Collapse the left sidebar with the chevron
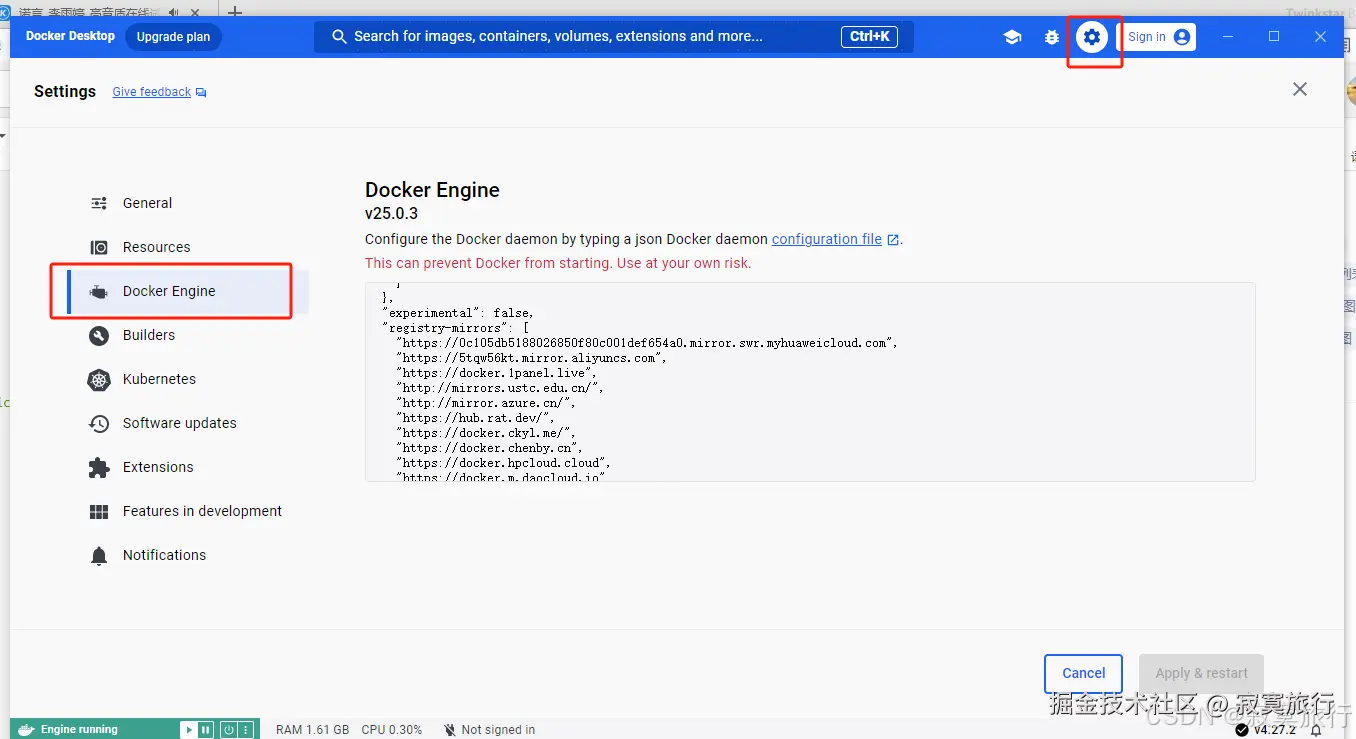This screenshot has height=739, width=1356. tap(3, 136)
